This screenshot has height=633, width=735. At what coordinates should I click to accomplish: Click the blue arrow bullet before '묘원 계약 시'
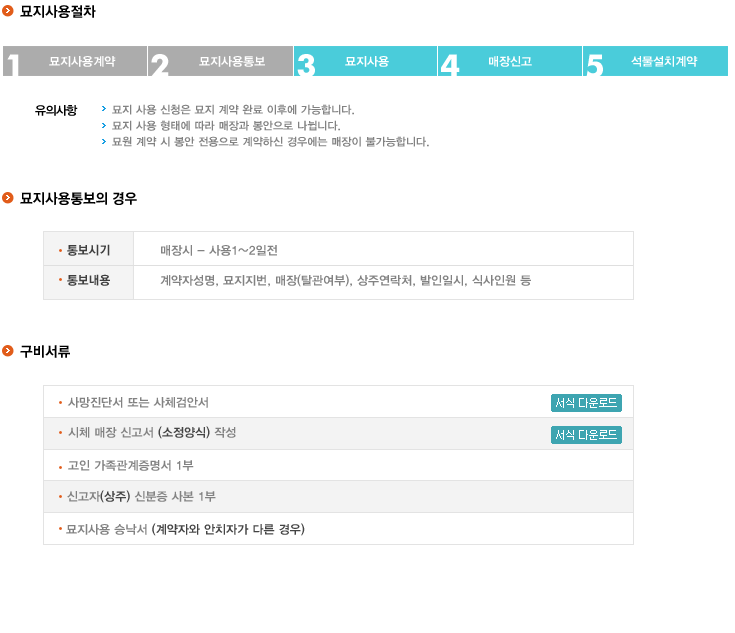coord(104,141)
